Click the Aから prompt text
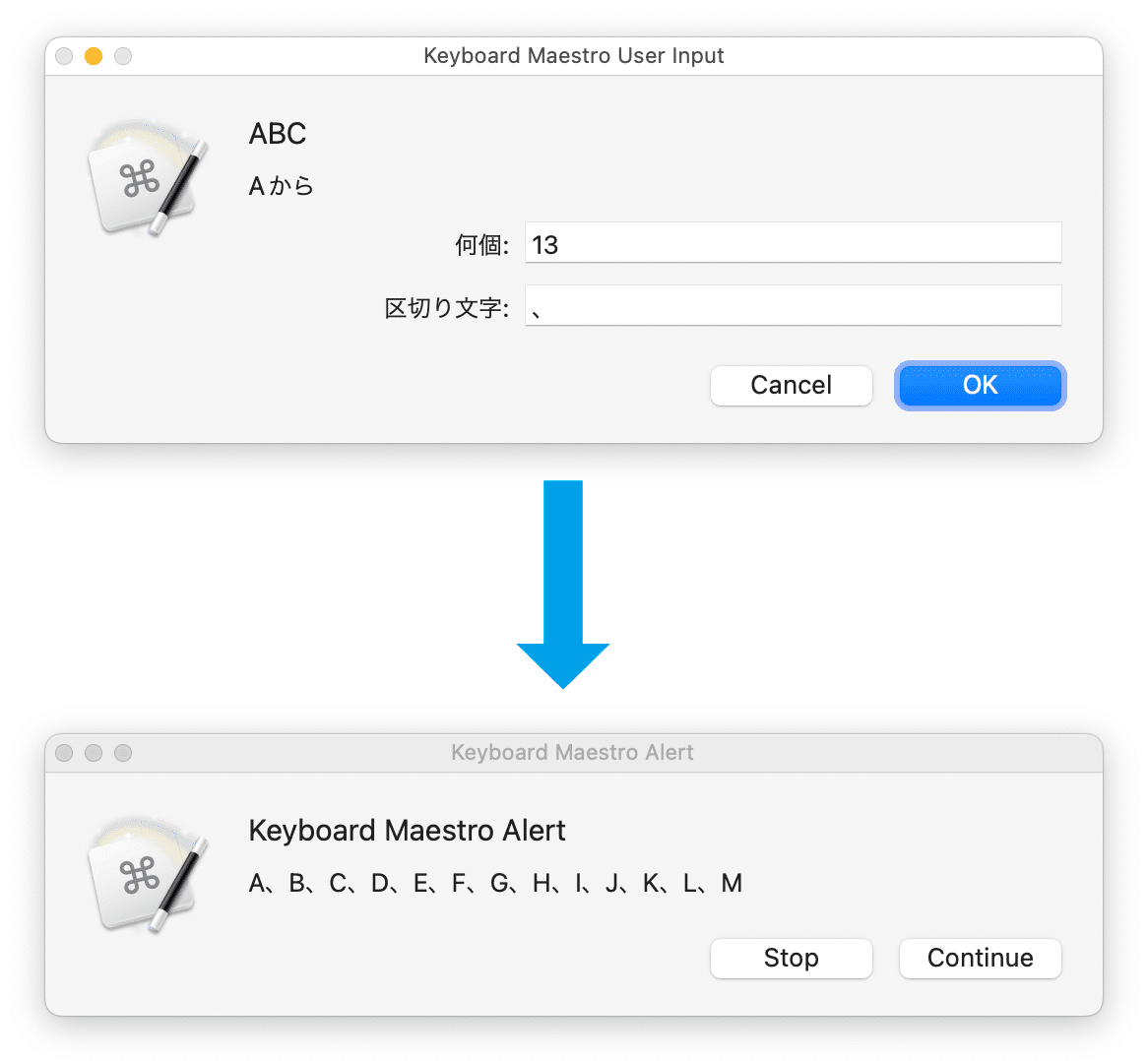 (x=282, y=186)
